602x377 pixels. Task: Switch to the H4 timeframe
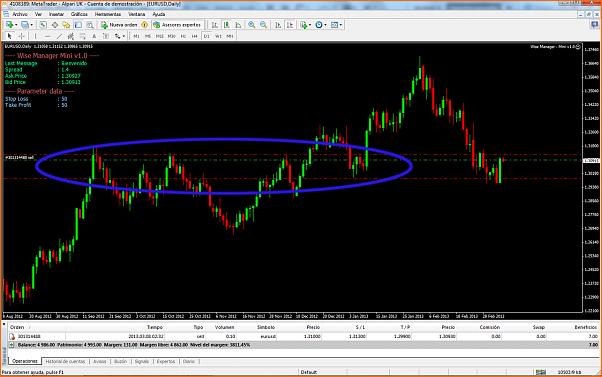pyautogui.click(x=195, y=36)
